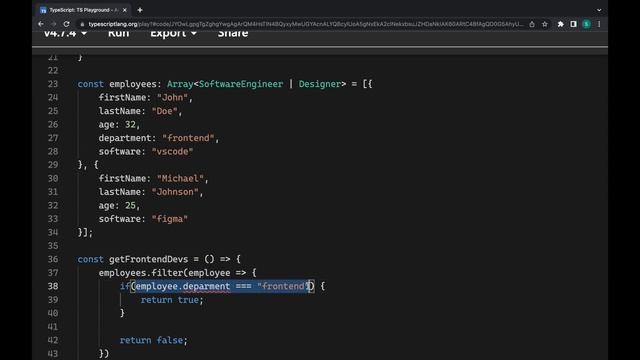
Task: Click the share page icon in the address bar
Action: pyautogui.click(x=532, y=24)
